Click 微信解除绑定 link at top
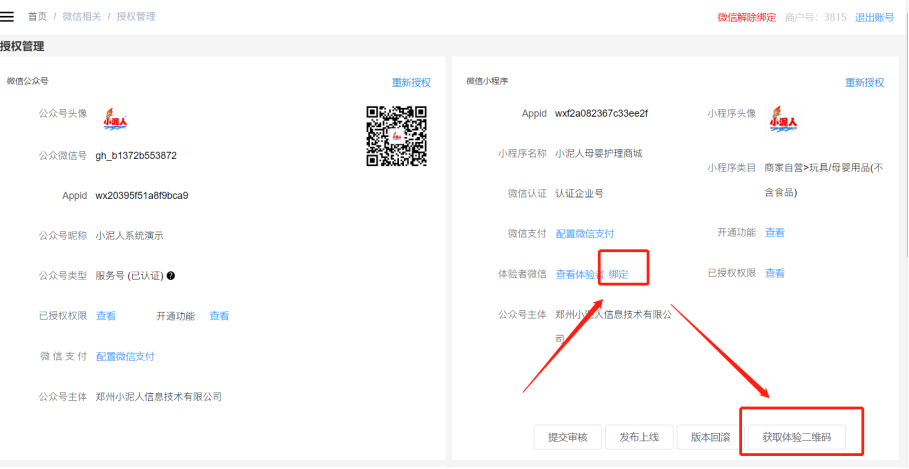The height and width of the screenshot is (469, 909). coord(746,18)
